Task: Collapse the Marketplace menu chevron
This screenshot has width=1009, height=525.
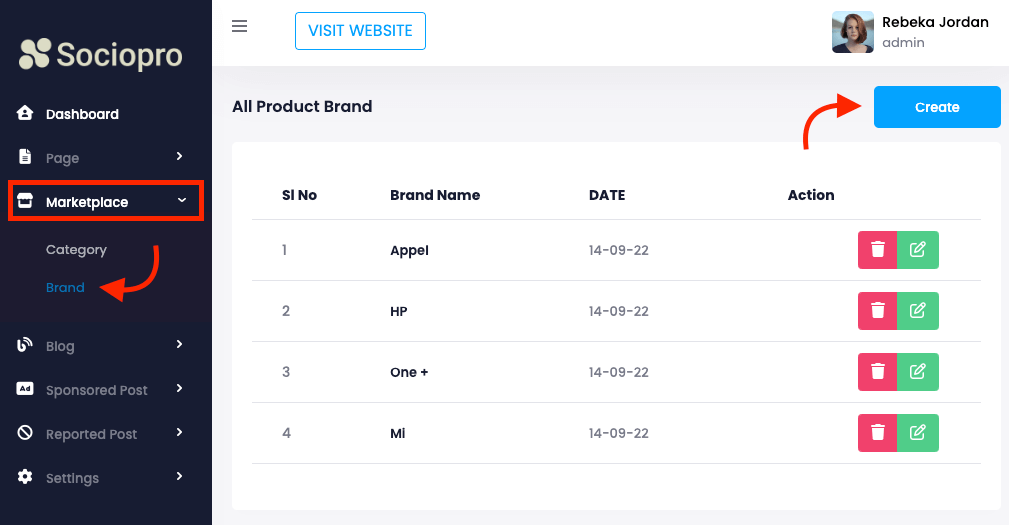Action: click(181, 201)
